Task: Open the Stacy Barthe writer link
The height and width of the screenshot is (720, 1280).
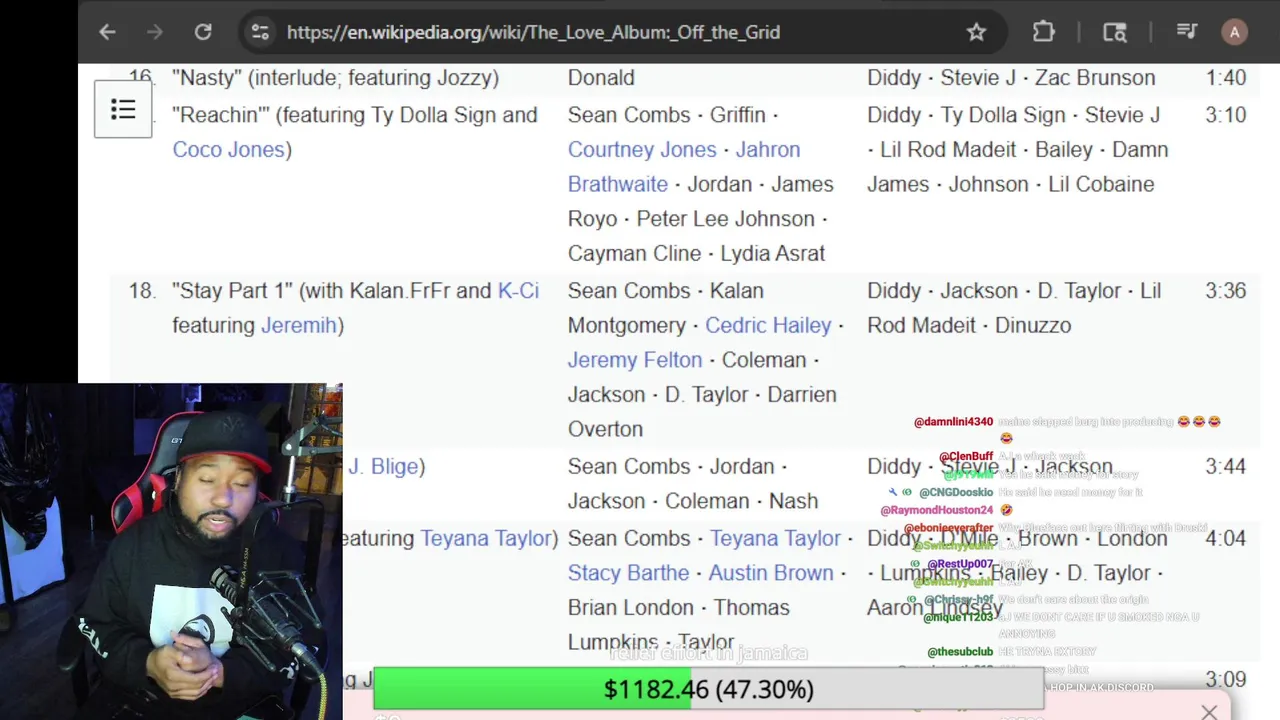Action: tap(628, 573)
